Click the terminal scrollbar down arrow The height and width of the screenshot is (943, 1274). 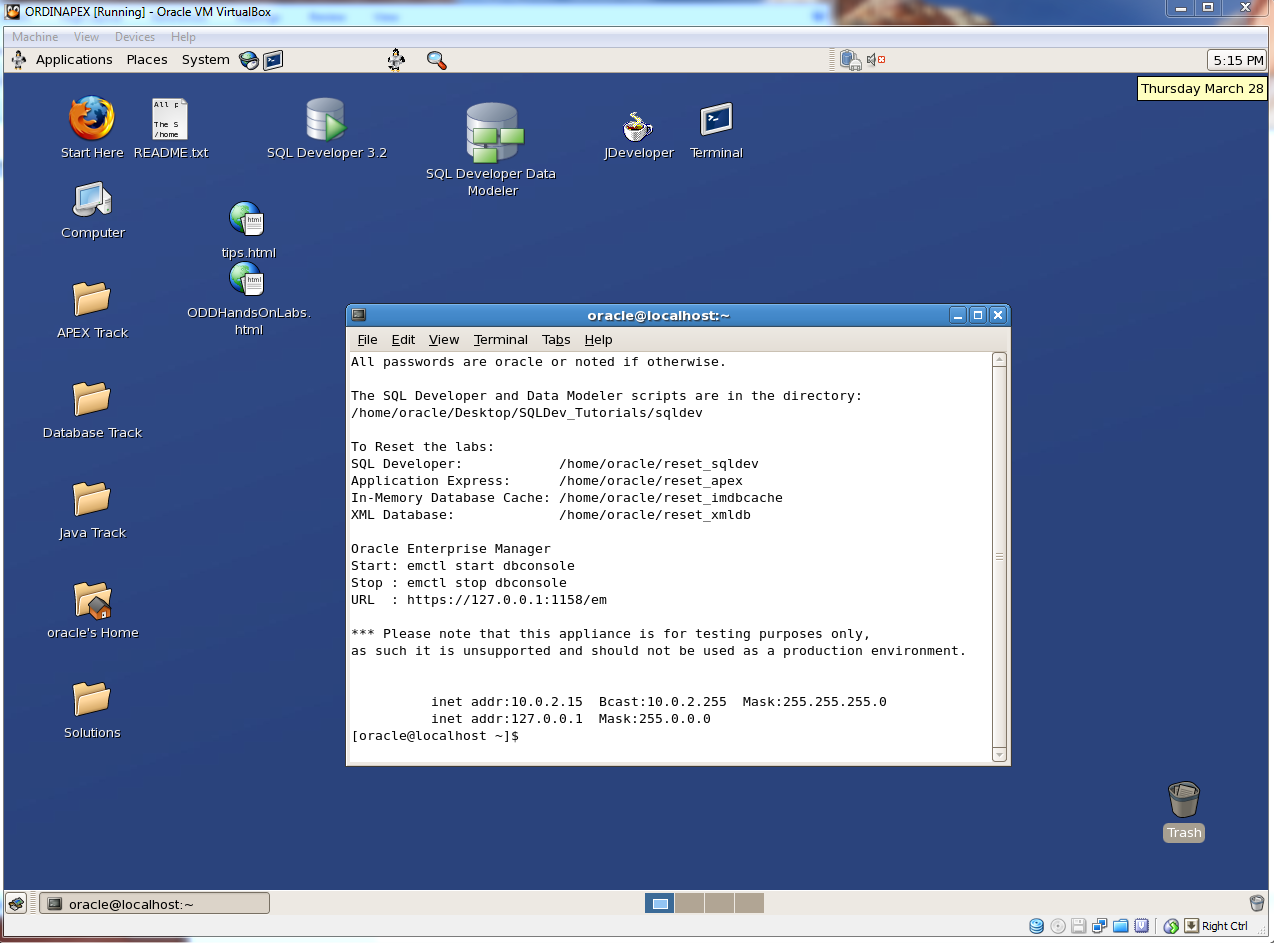click(x=999, y=755)
